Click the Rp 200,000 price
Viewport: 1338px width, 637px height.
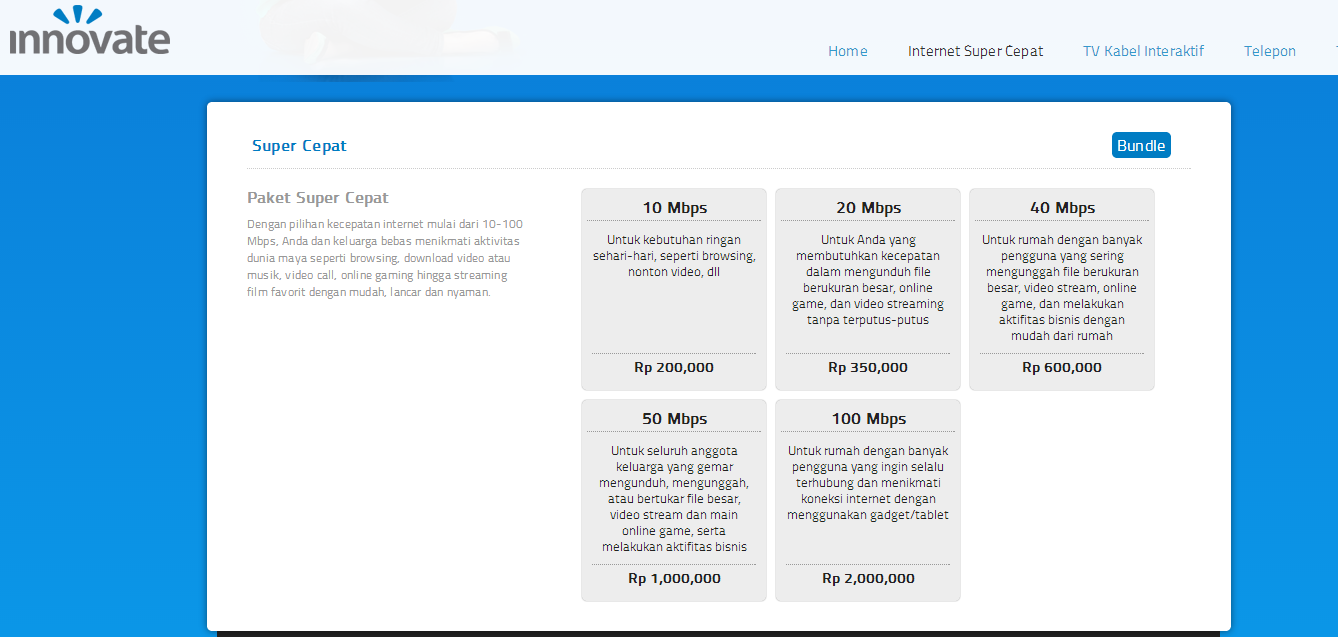(674, 367)
